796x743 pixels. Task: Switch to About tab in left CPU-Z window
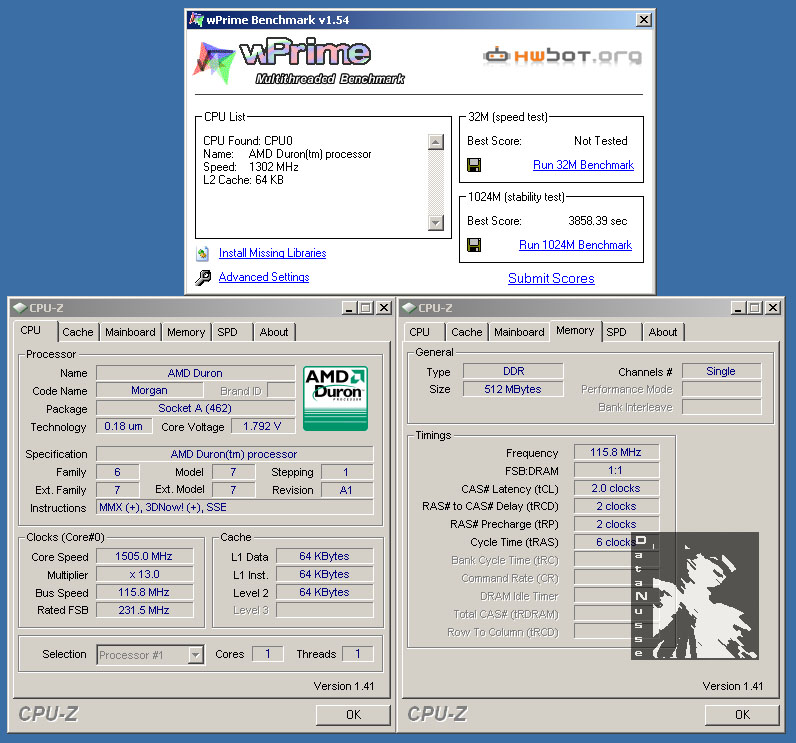274,332
